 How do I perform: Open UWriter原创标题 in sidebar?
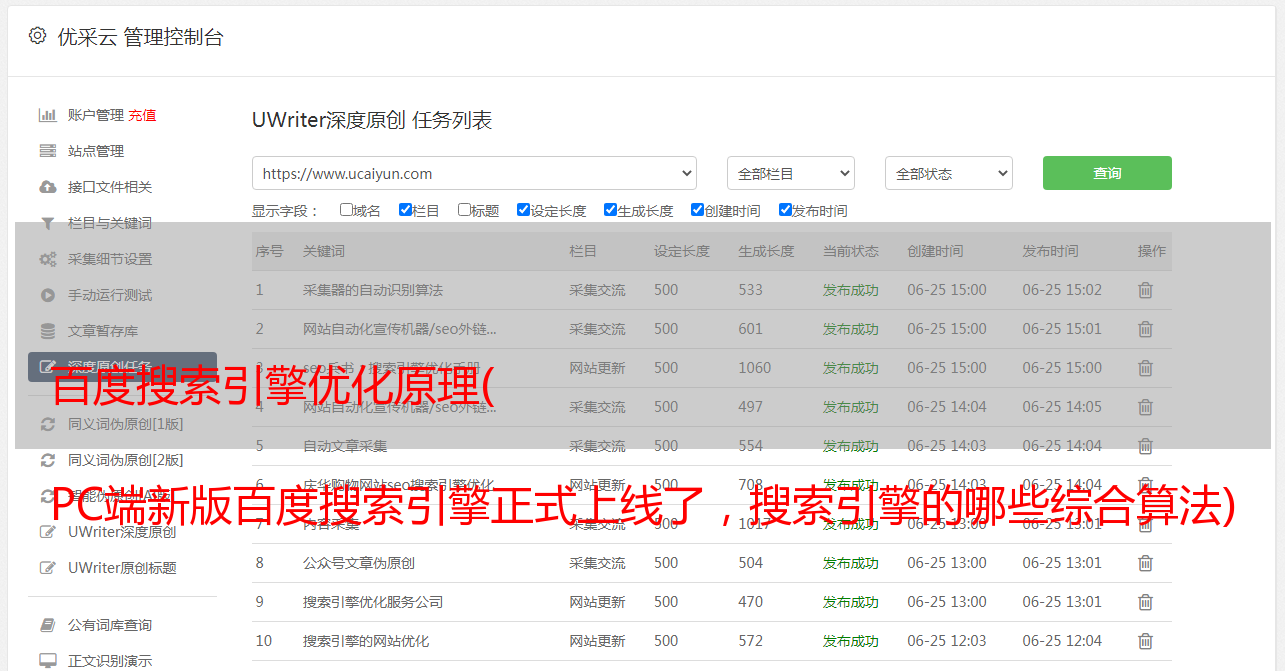coord(122,568)
